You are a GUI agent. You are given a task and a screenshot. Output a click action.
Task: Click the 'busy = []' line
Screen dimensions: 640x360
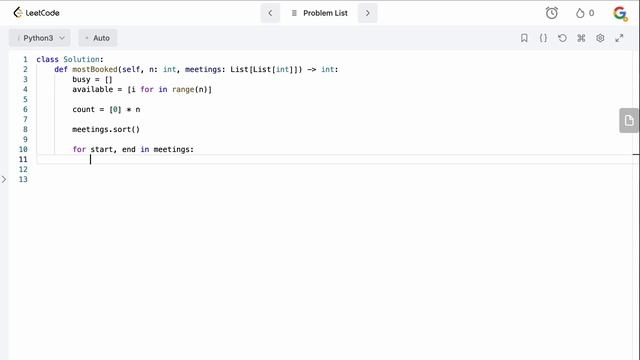92,80
